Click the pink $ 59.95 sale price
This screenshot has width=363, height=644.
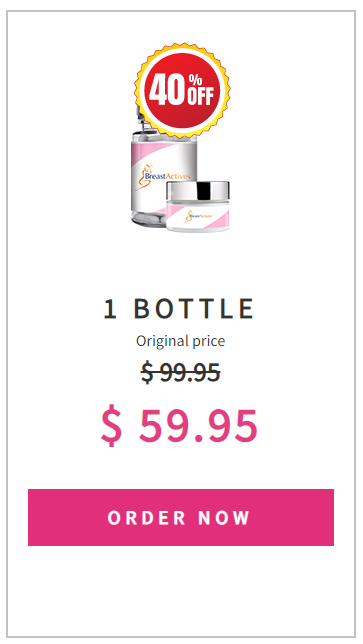(179, 425)
